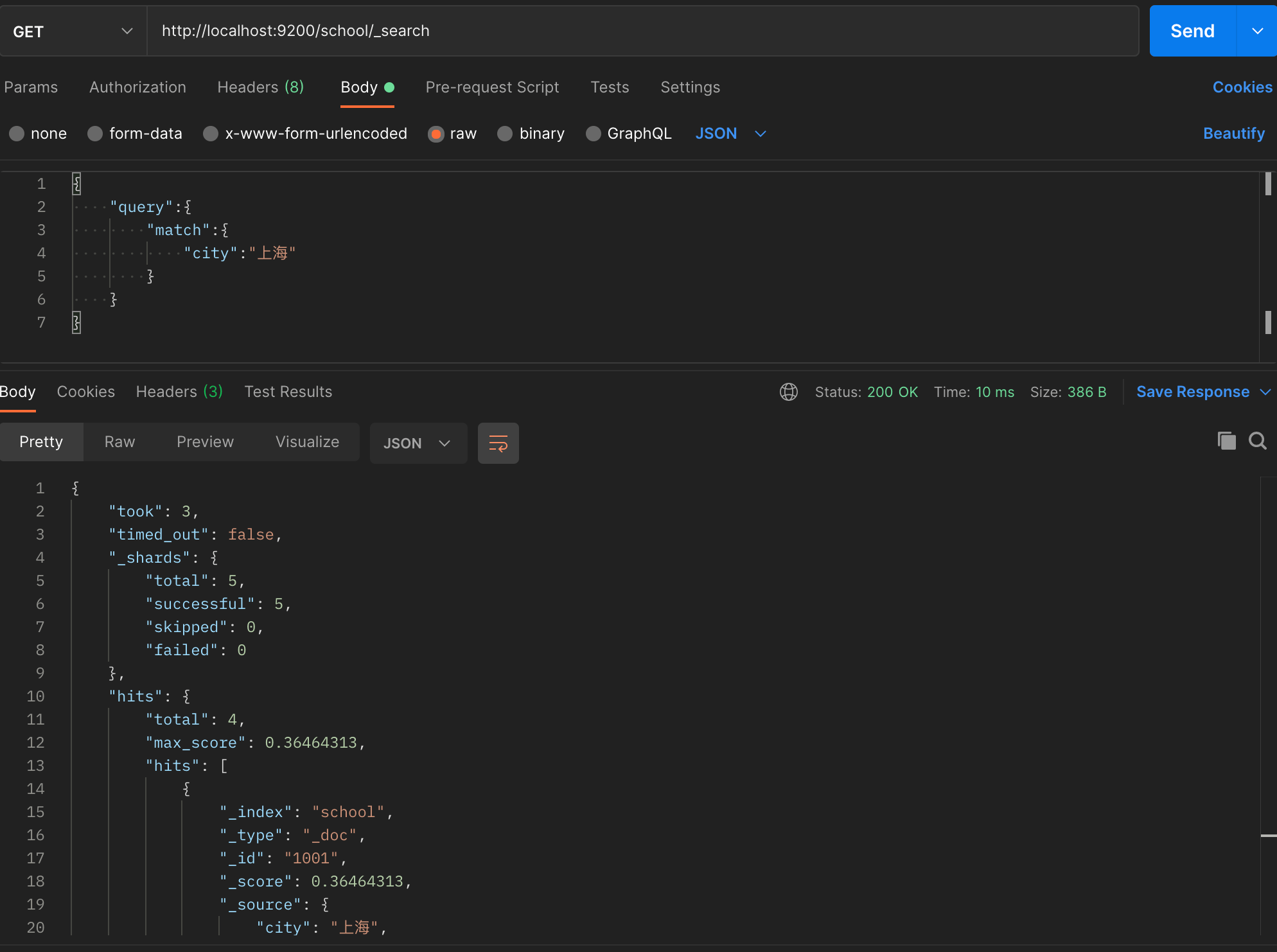Click the "city":"上海" line in request body
This screenshot has width=1277, height=952.
pyautogui.click(x=240, y=253)
